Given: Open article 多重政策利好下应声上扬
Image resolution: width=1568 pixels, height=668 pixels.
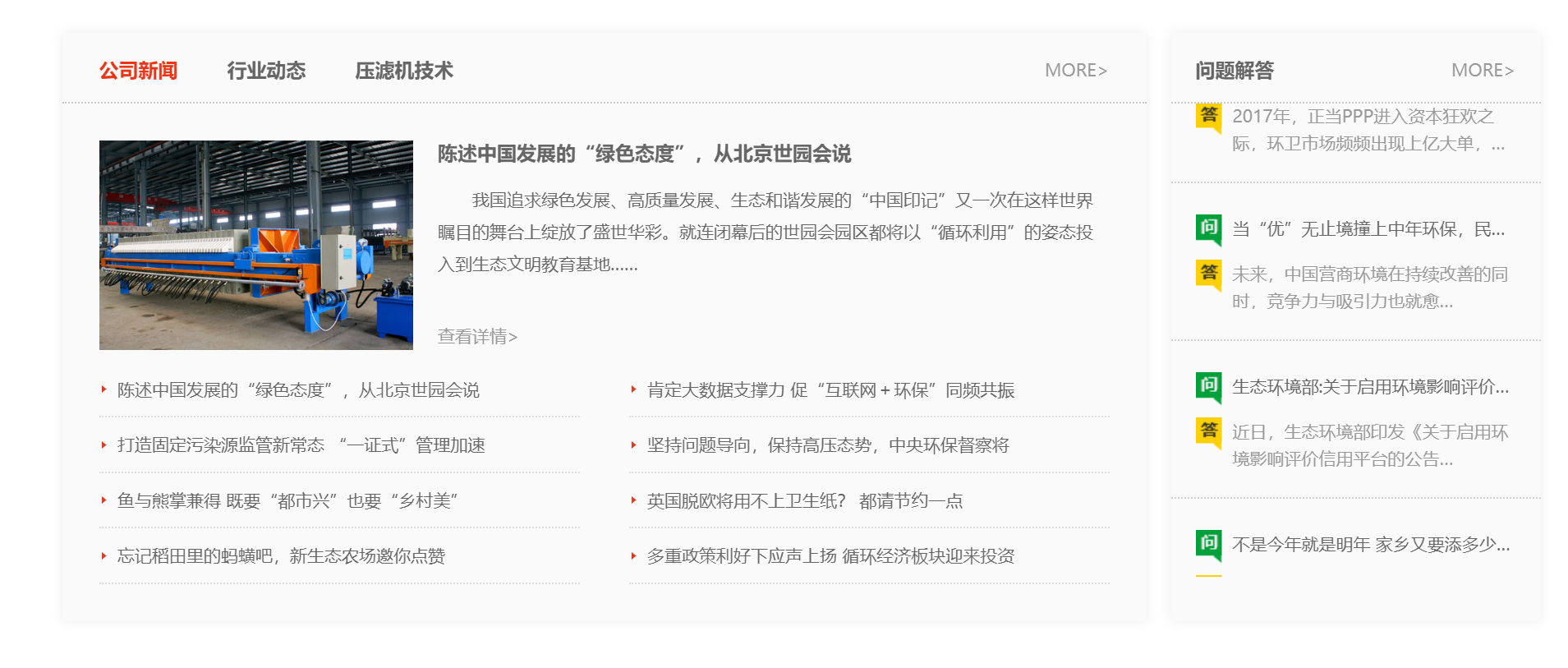Looking at the screenshot, I should (830, 556).
